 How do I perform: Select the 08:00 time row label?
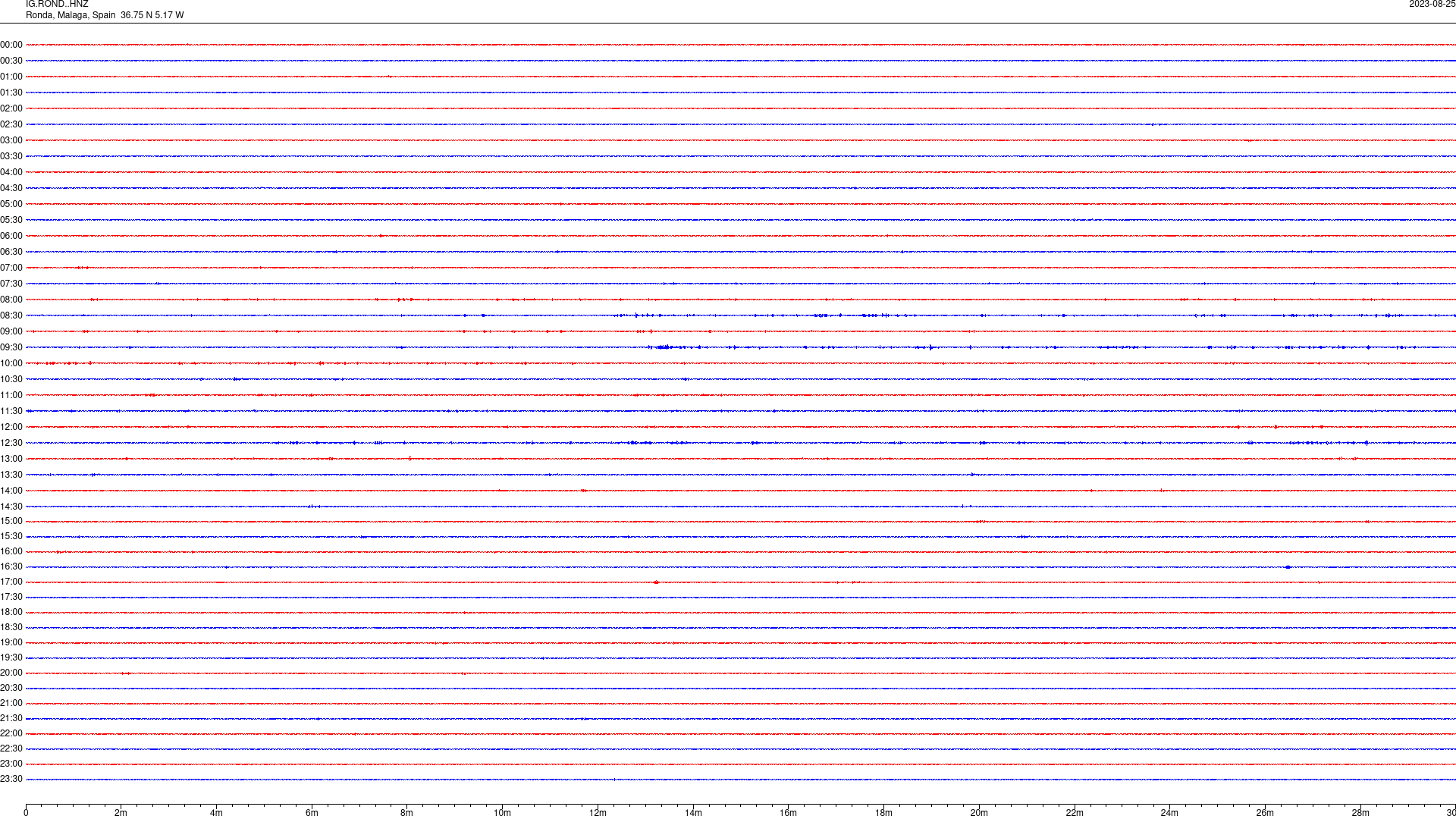point(11,300)
